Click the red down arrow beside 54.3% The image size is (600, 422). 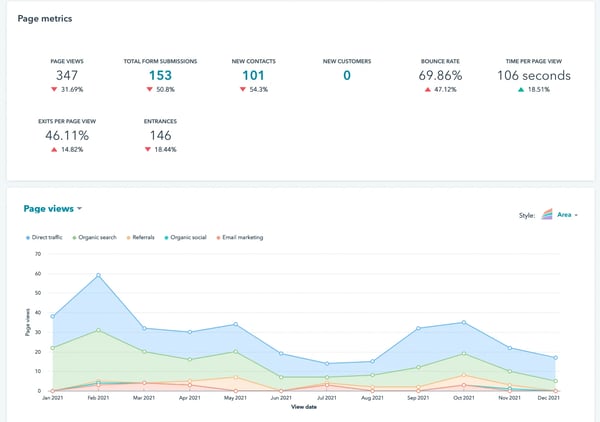point(243,89)
